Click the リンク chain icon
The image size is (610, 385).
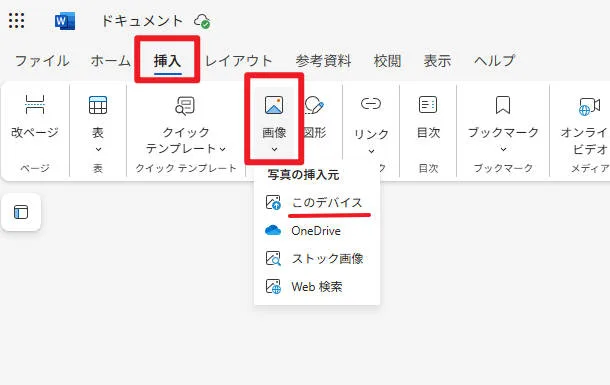tap(371, 104)
